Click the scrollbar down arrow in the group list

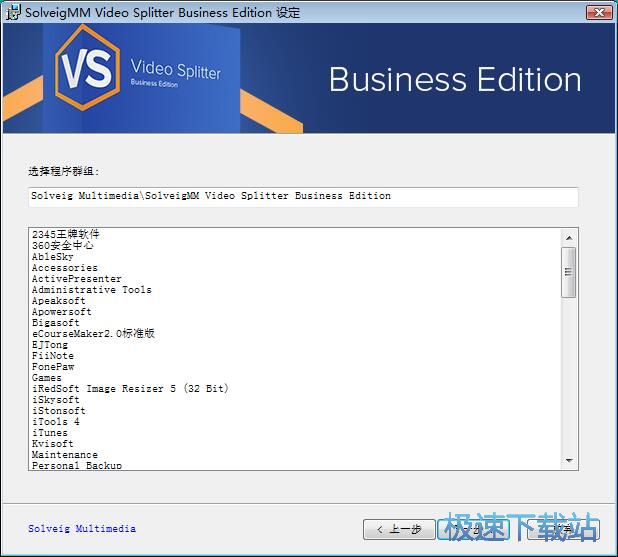point(569,460)
